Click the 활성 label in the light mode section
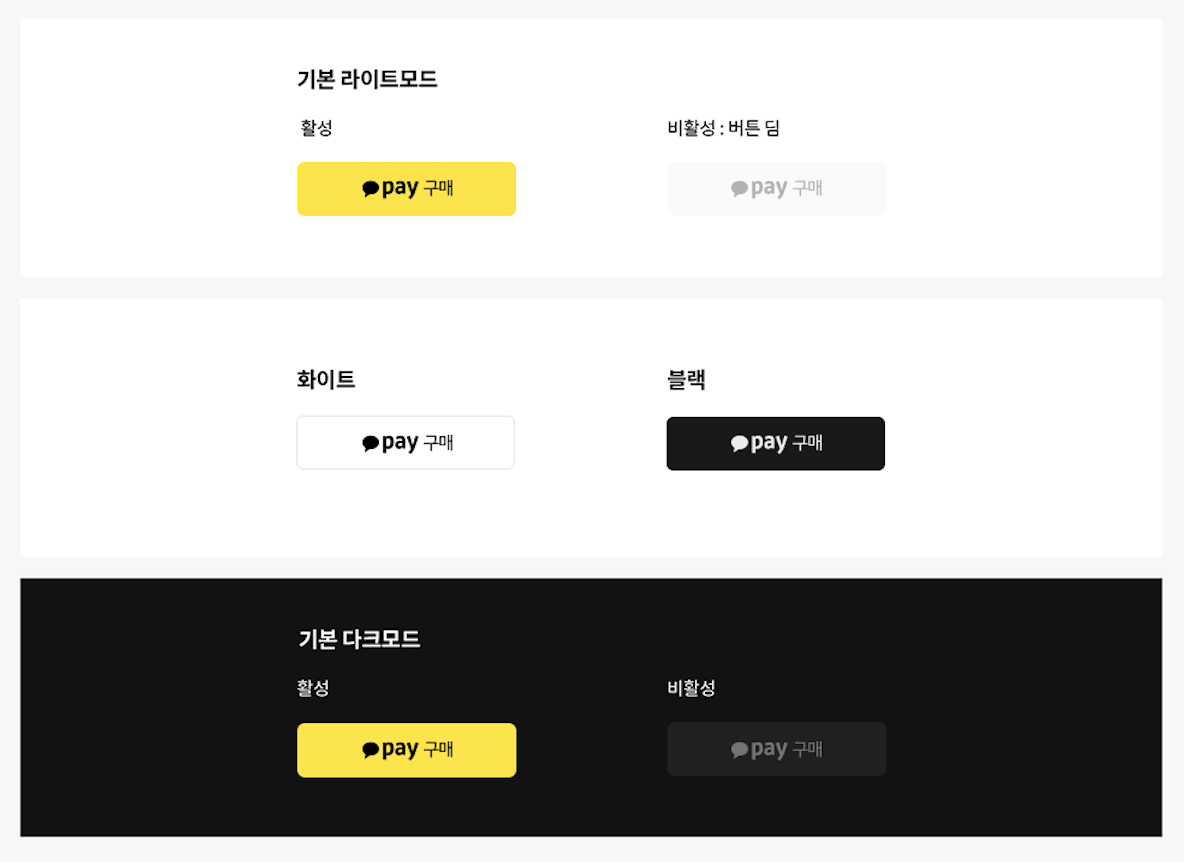The height and width of the screenshot is (862, 1184). coord(316,128)
